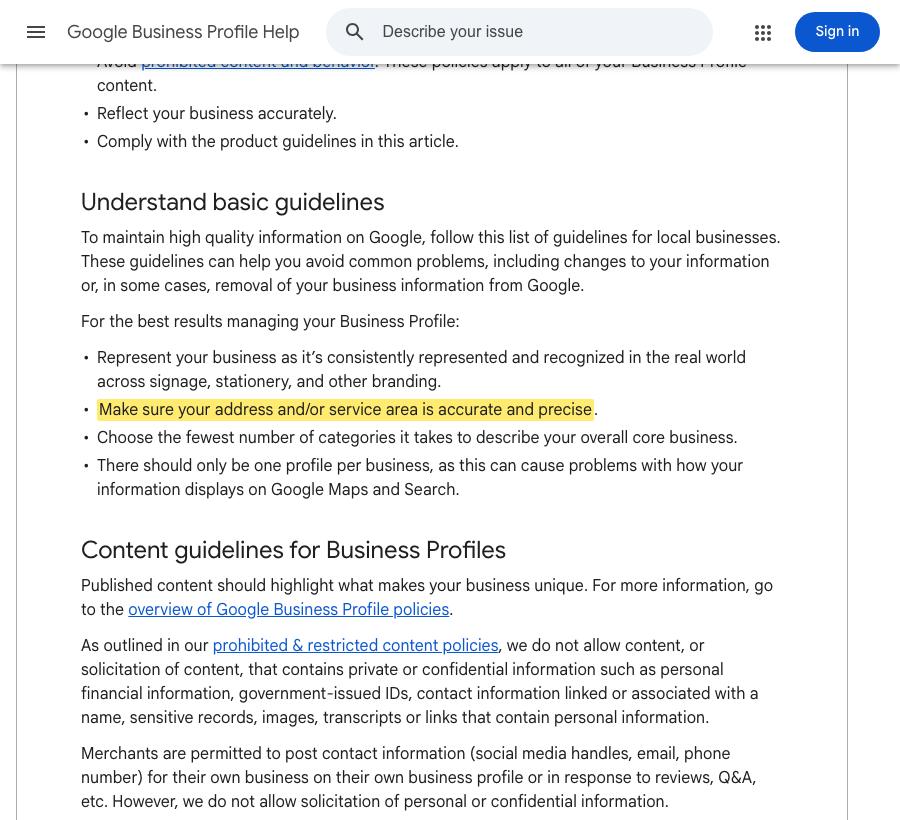900x820 pixels.
Task: Click 'There should only be one profile' bullet
Action: click(x=420, y=477)
